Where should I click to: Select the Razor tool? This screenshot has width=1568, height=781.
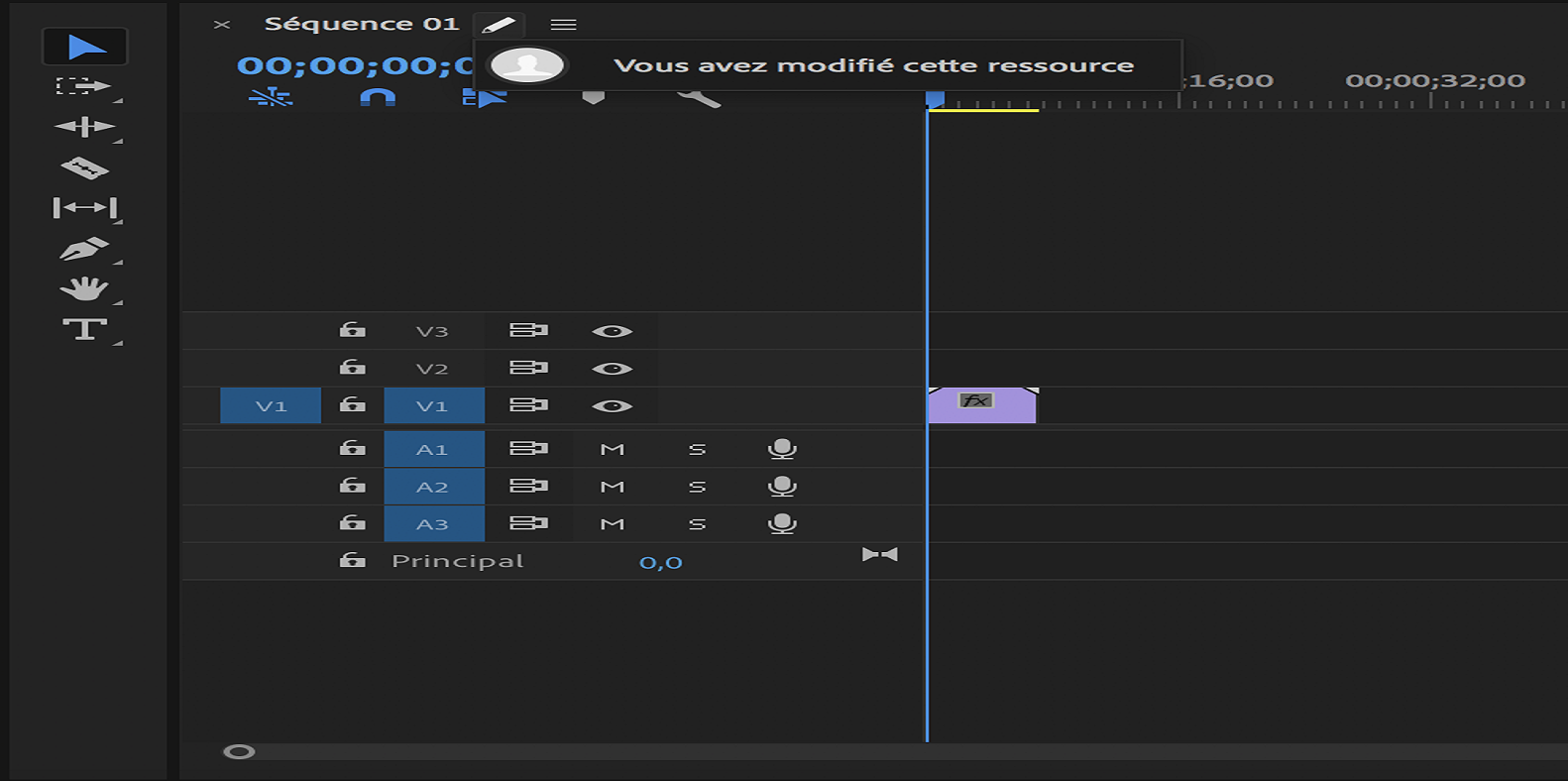tap(84, 167)
